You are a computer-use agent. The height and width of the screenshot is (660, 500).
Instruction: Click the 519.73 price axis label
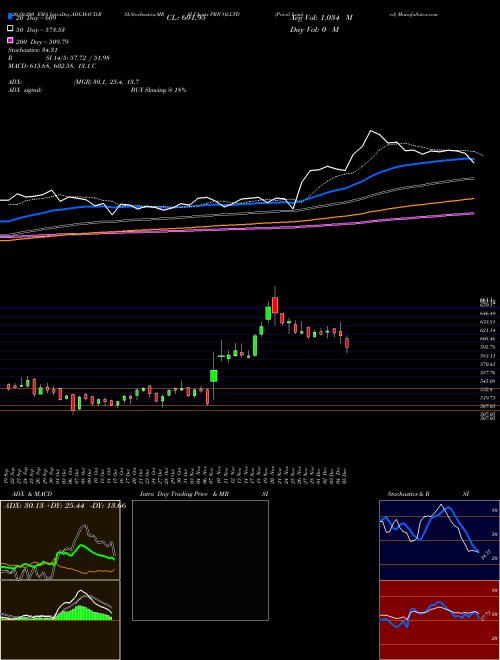pyautogui.click(x=487, y=397)
